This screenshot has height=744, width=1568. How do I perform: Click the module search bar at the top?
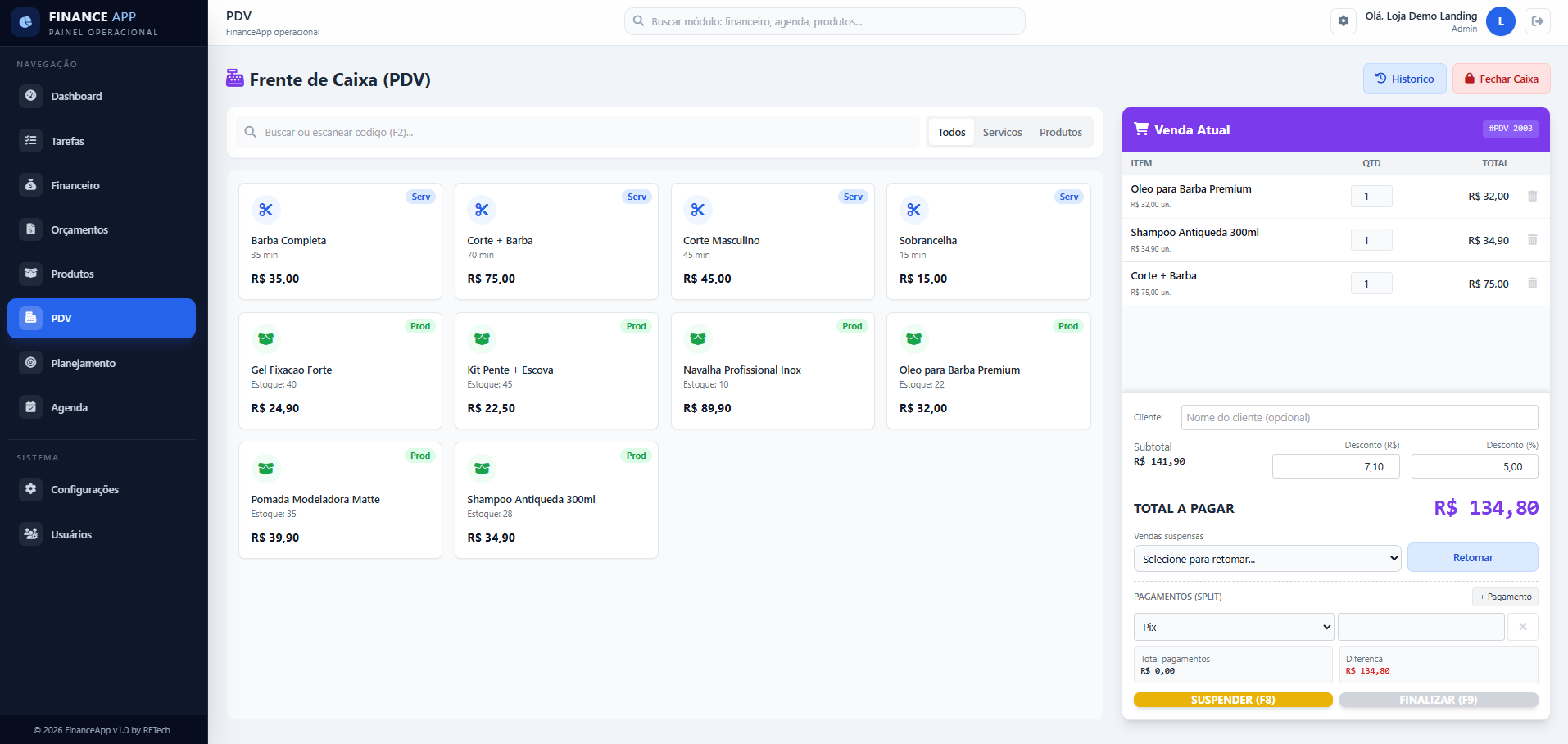[x=824, y=21]
